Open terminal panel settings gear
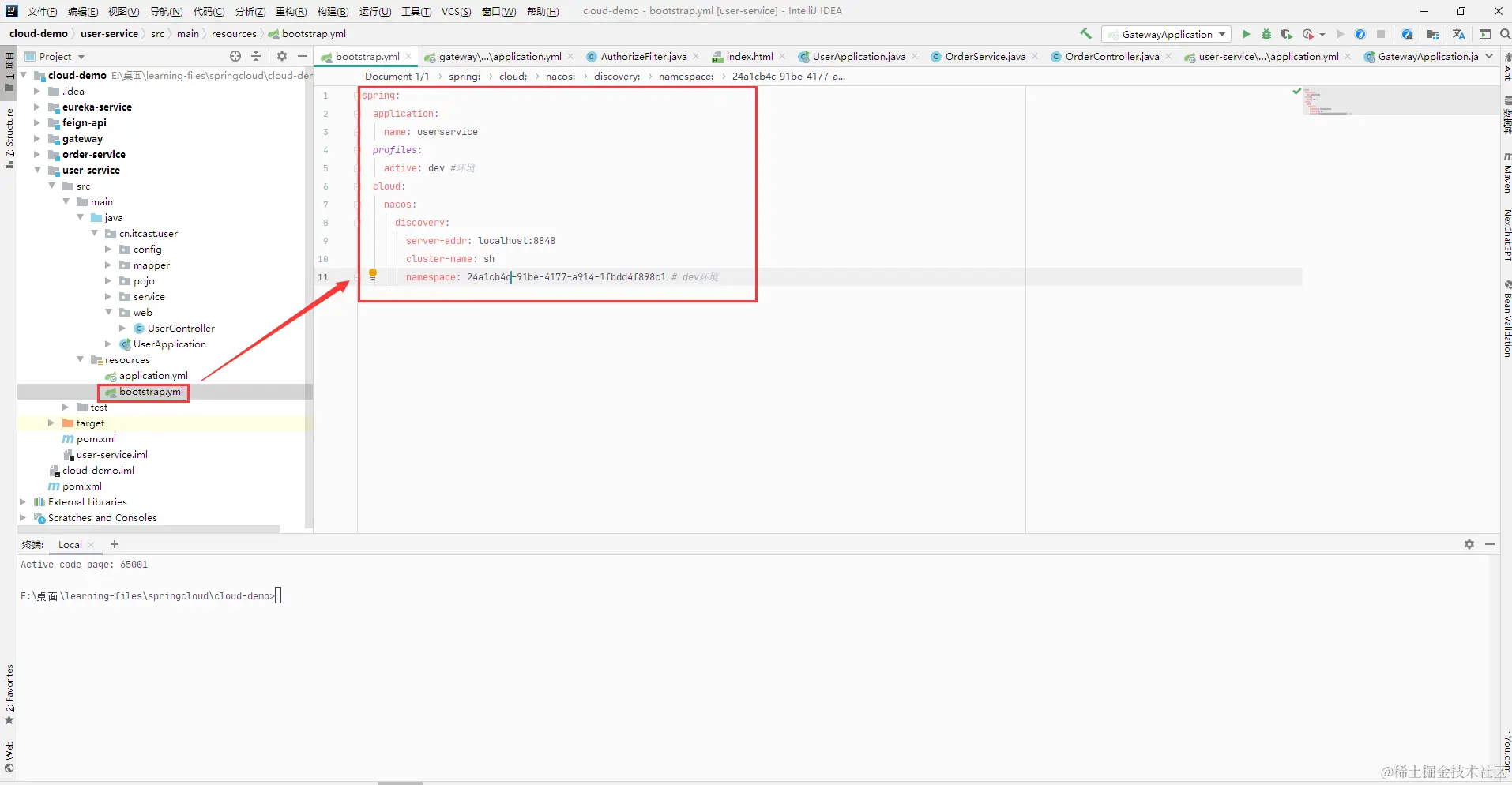 click(1469, 544)
